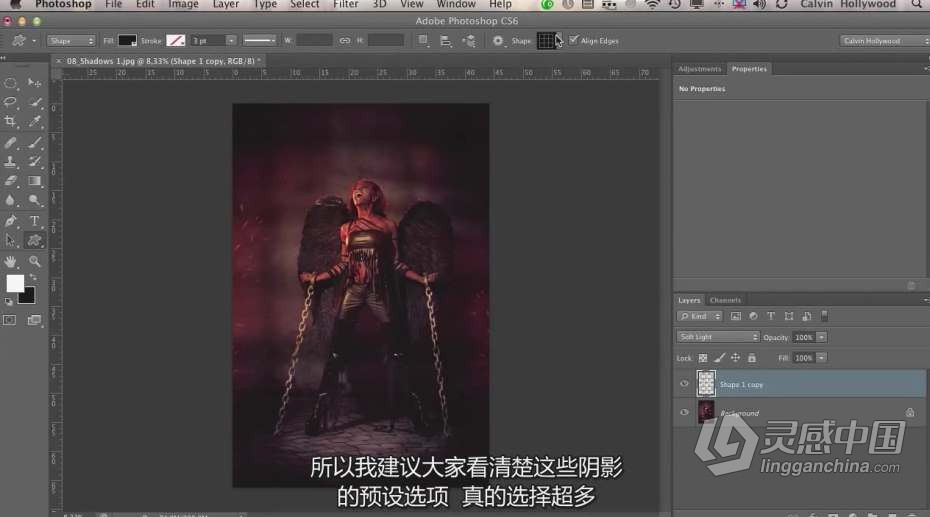Open the tool preset picker
Image resolution: width=930 pixels, height=517 pixels.
[24, 41]
